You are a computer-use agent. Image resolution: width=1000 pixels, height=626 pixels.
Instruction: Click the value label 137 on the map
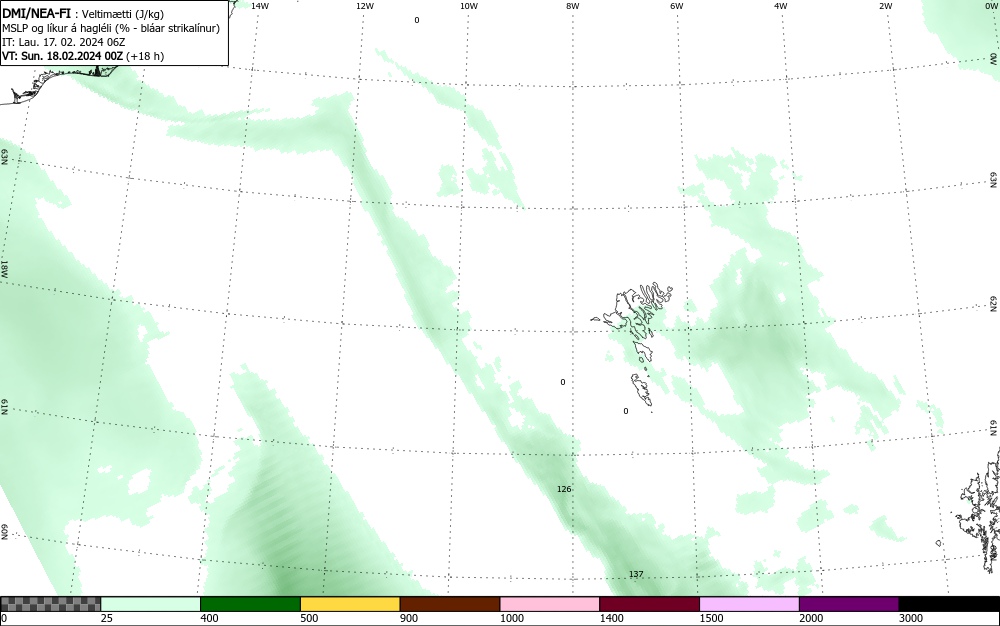pos(636,574)
